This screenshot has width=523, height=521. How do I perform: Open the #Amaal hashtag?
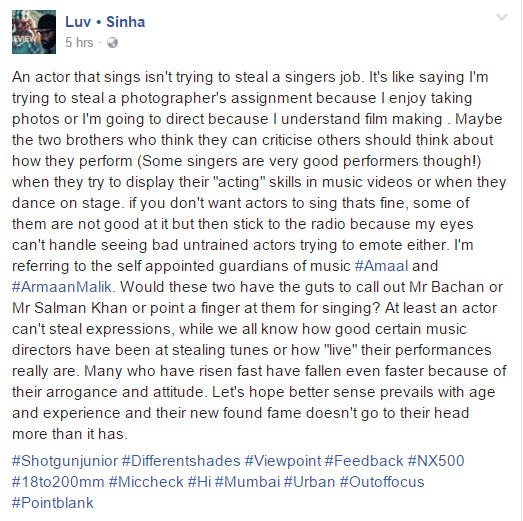[382, 266]
